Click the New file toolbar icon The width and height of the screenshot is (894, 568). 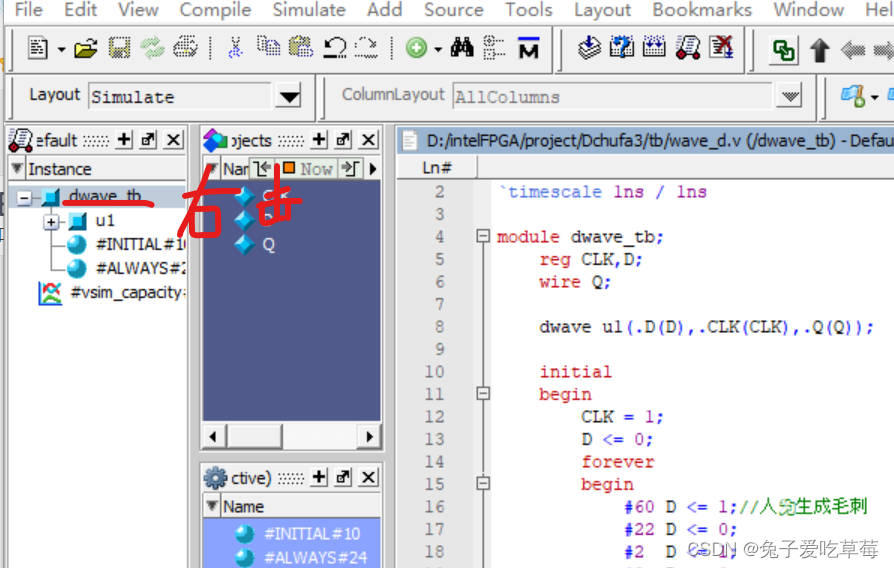[x=38, y=48]
